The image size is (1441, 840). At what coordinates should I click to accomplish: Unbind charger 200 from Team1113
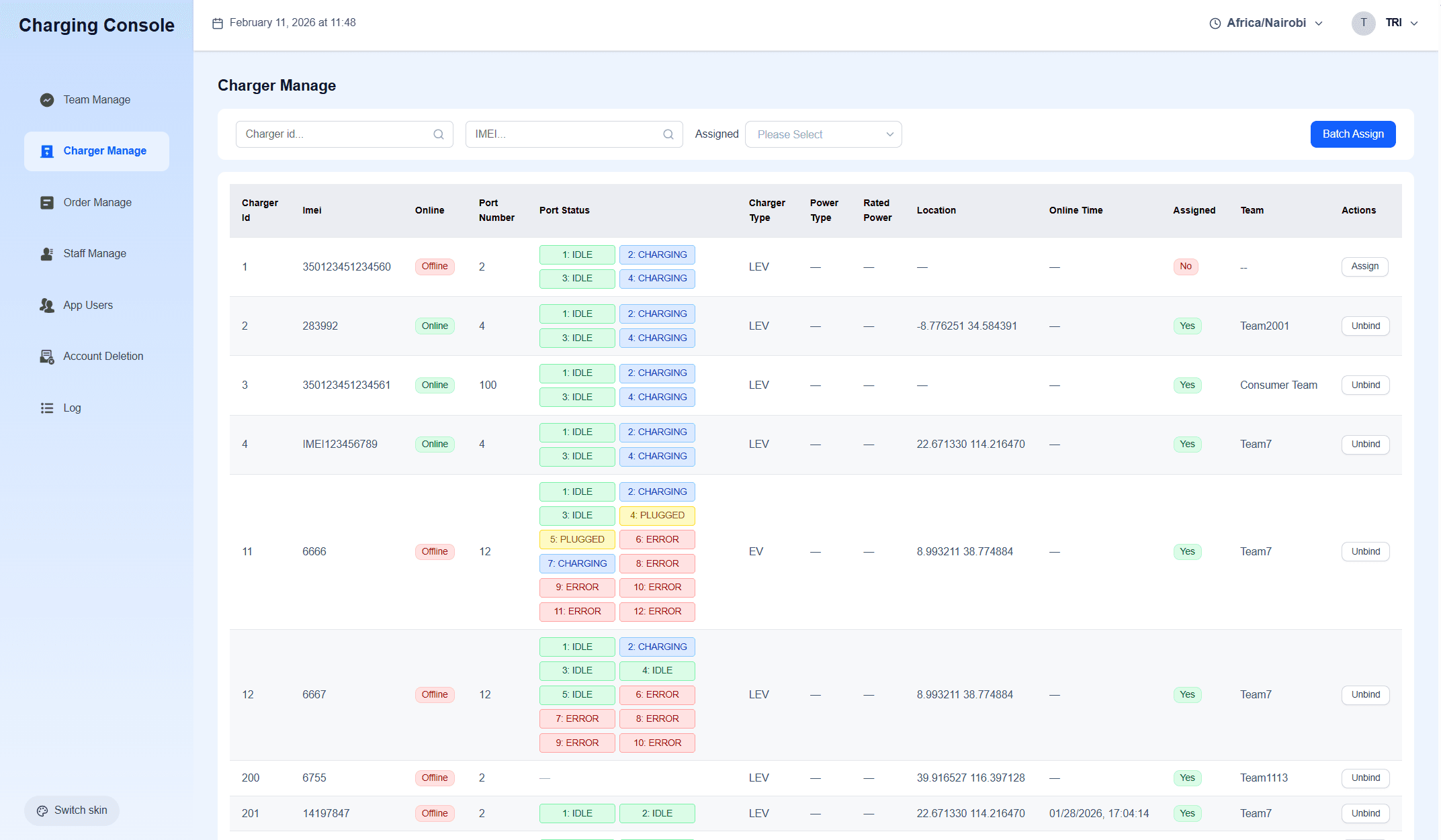tap(1365, 778)
